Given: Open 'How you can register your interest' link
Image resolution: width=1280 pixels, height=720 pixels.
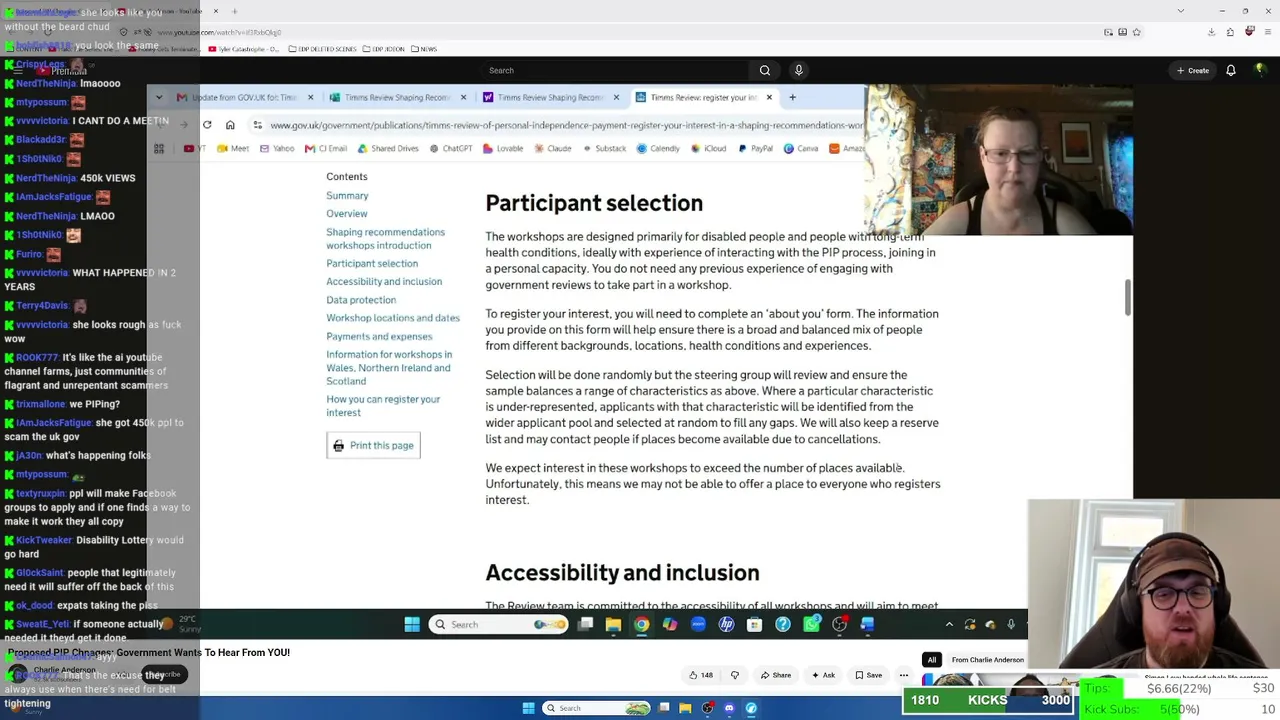Looking at the screenshot, I should [x=383, y=406].
